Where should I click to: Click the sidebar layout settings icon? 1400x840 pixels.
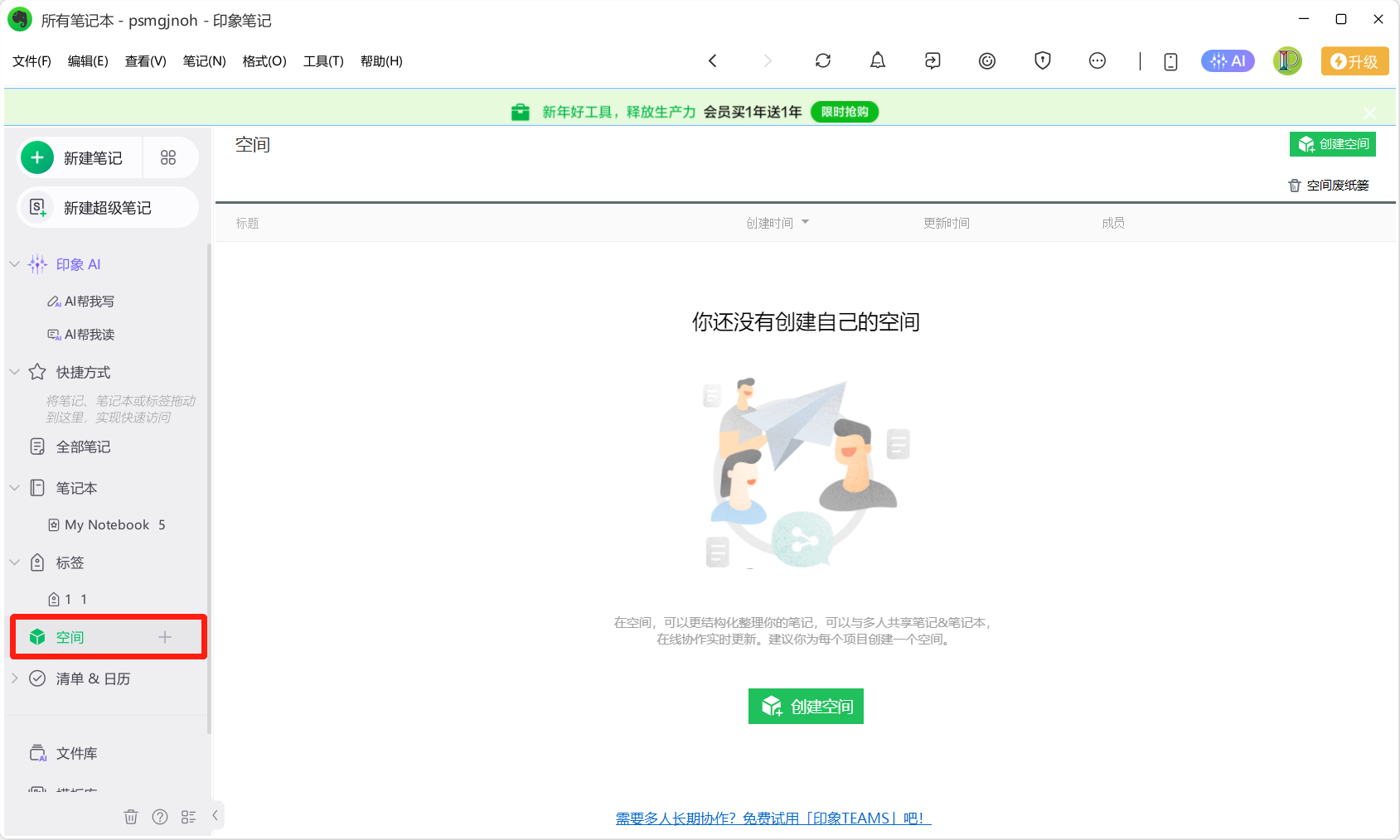[188, 817]
